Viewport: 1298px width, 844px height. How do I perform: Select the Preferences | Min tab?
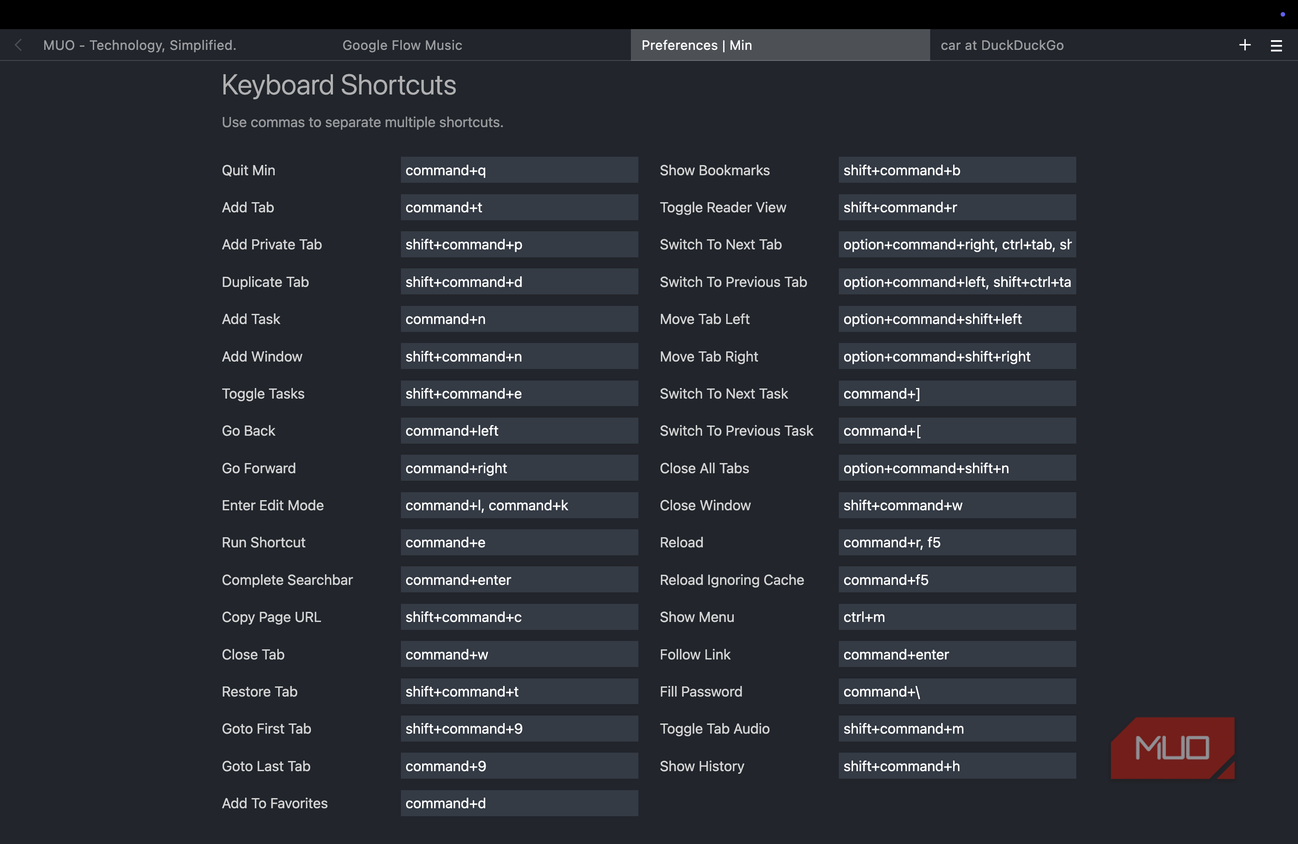[780, 45]
